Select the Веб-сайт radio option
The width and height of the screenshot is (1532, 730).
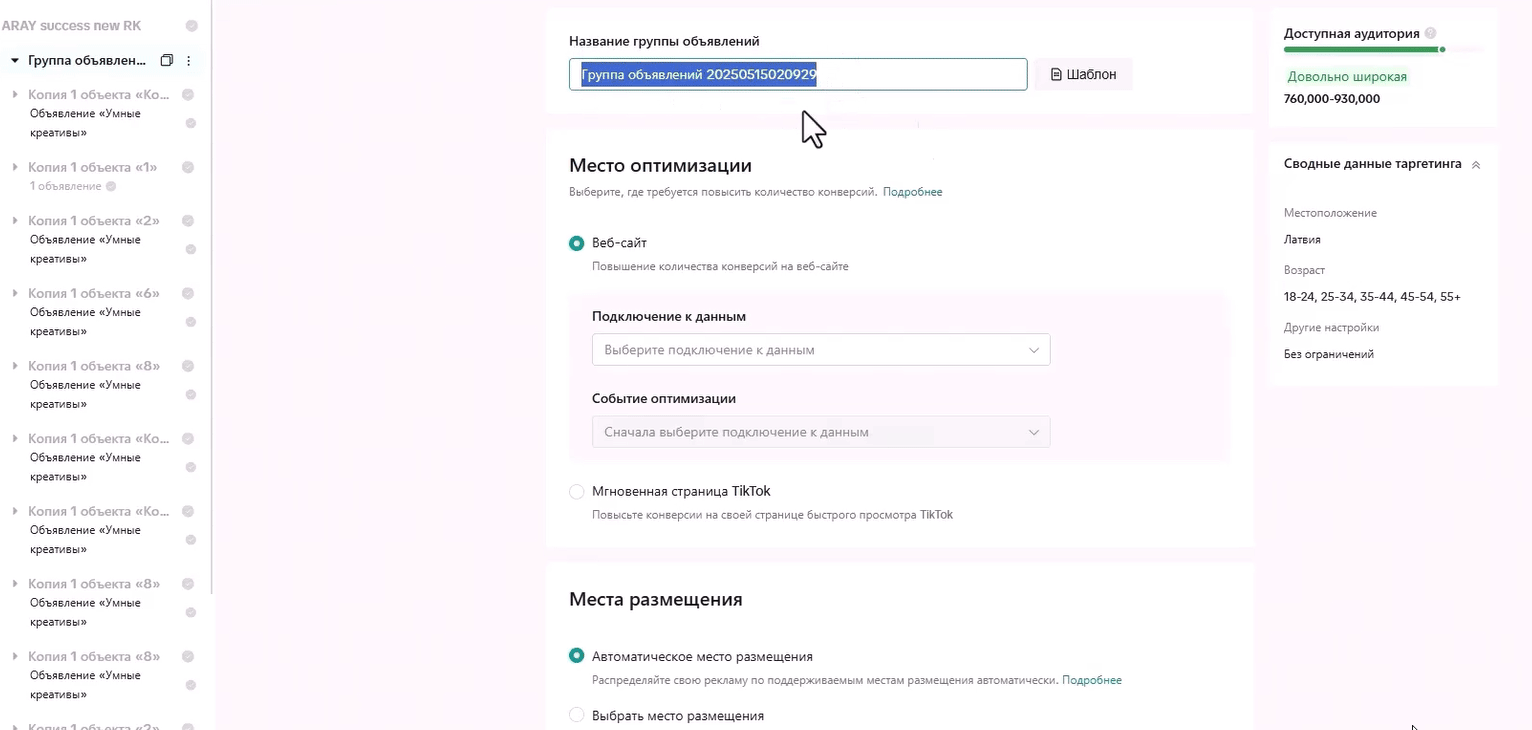[576, 243]
